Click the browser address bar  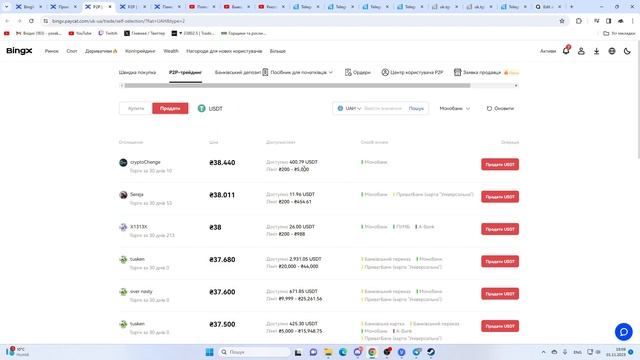pos(302,21)
